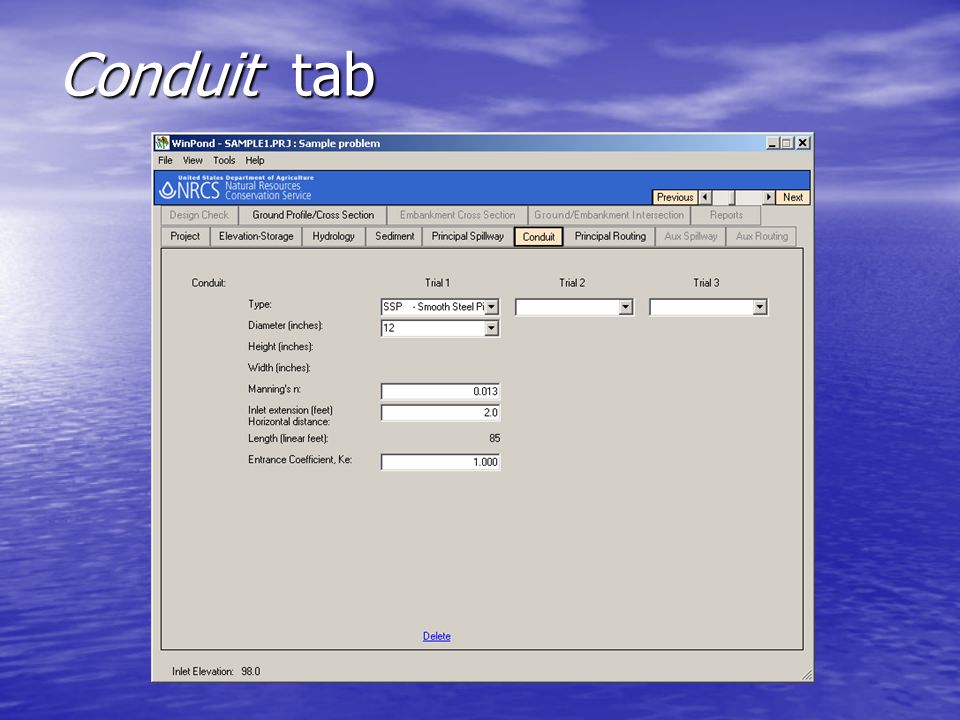
Task: Go to the Elevation-Storage tab
Action: coord(256,236)
